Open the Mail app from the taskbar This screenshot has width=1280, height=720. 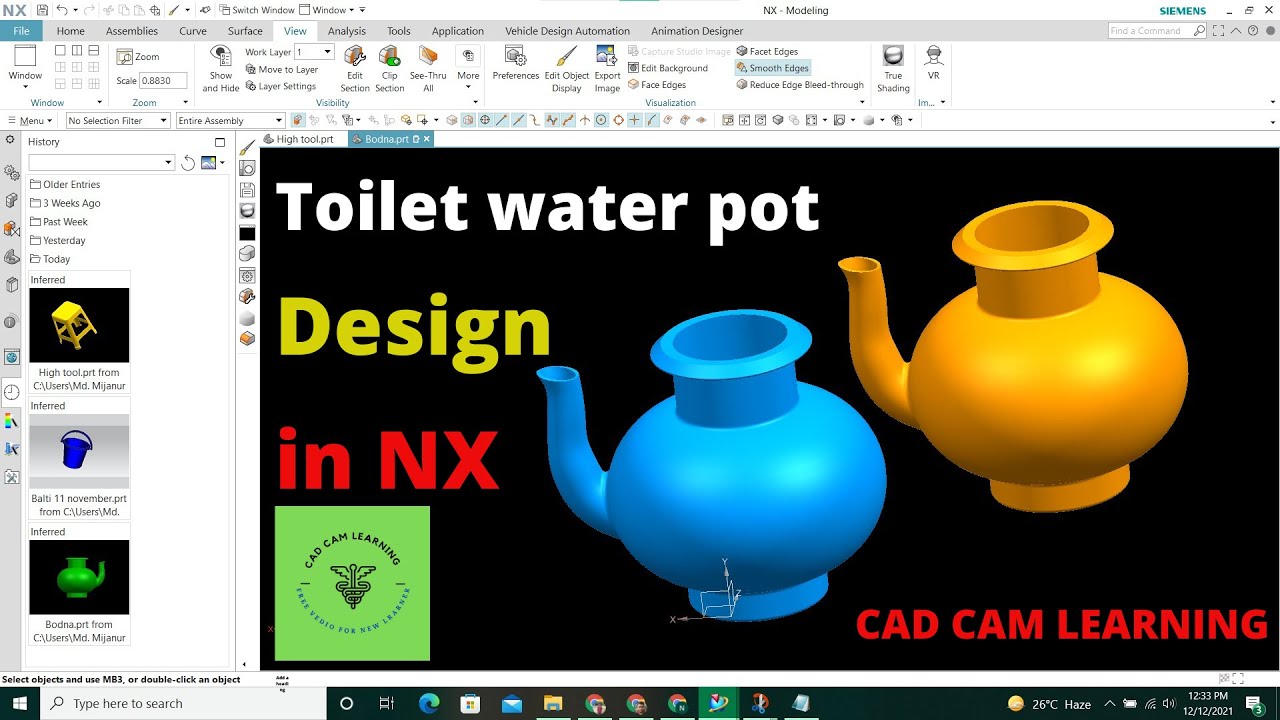[512, 703]
